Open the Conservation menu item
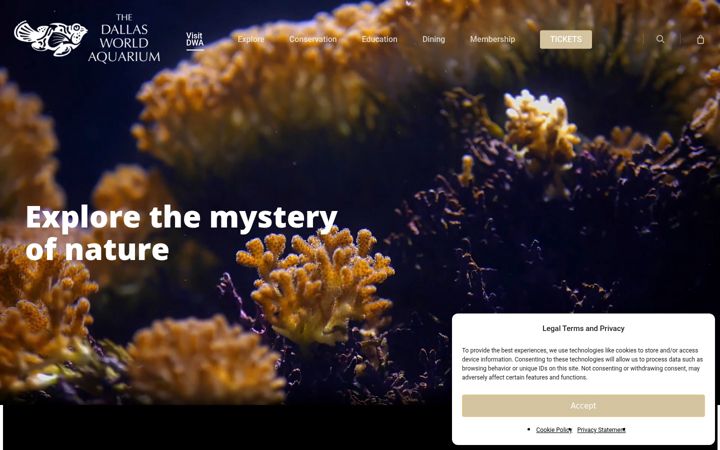The image size is (720, 450). click(x=313, y=39)
